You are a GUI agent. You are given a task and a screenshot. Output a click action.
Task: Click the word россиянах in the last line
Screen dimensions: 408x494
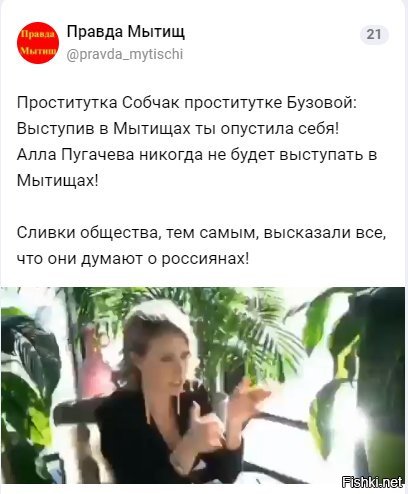pos(205,259)
